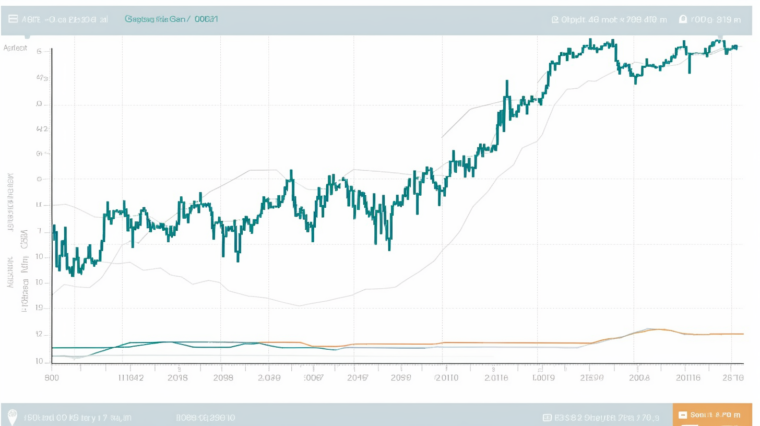Click the menu icon in top-left header

click(12, 18)
